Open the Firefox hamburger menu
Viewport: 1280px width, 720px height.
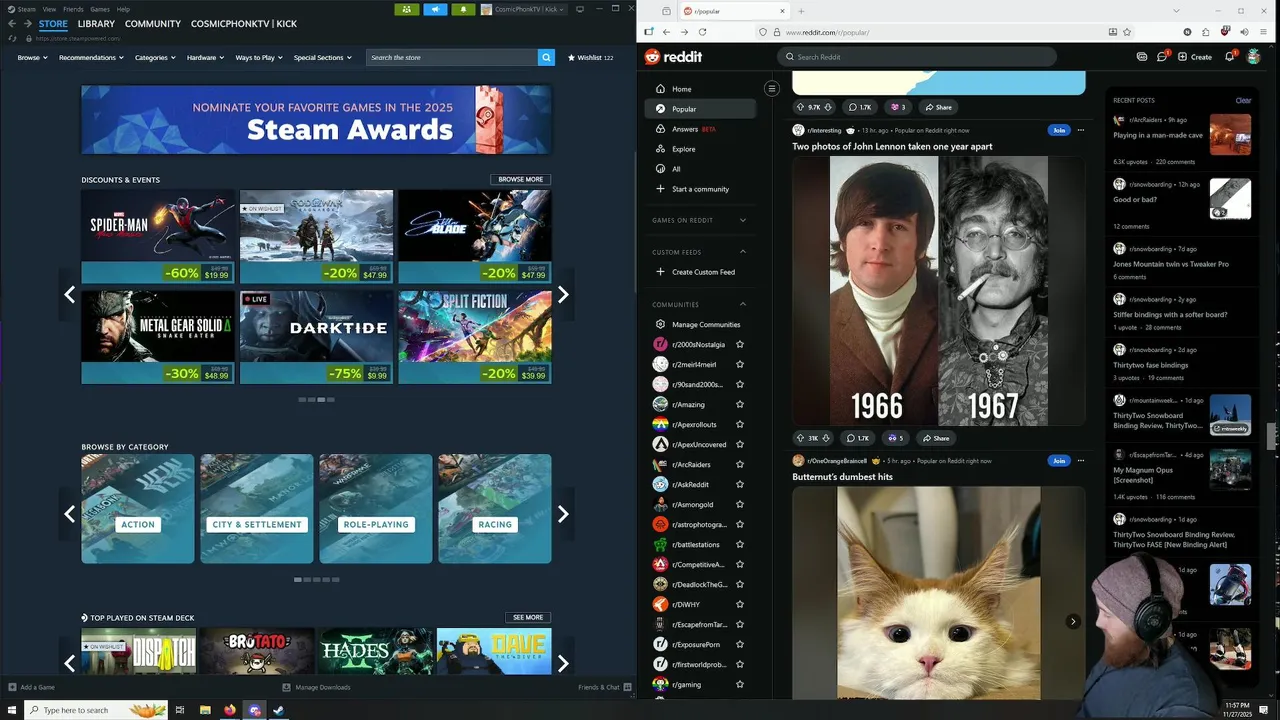1263,32
